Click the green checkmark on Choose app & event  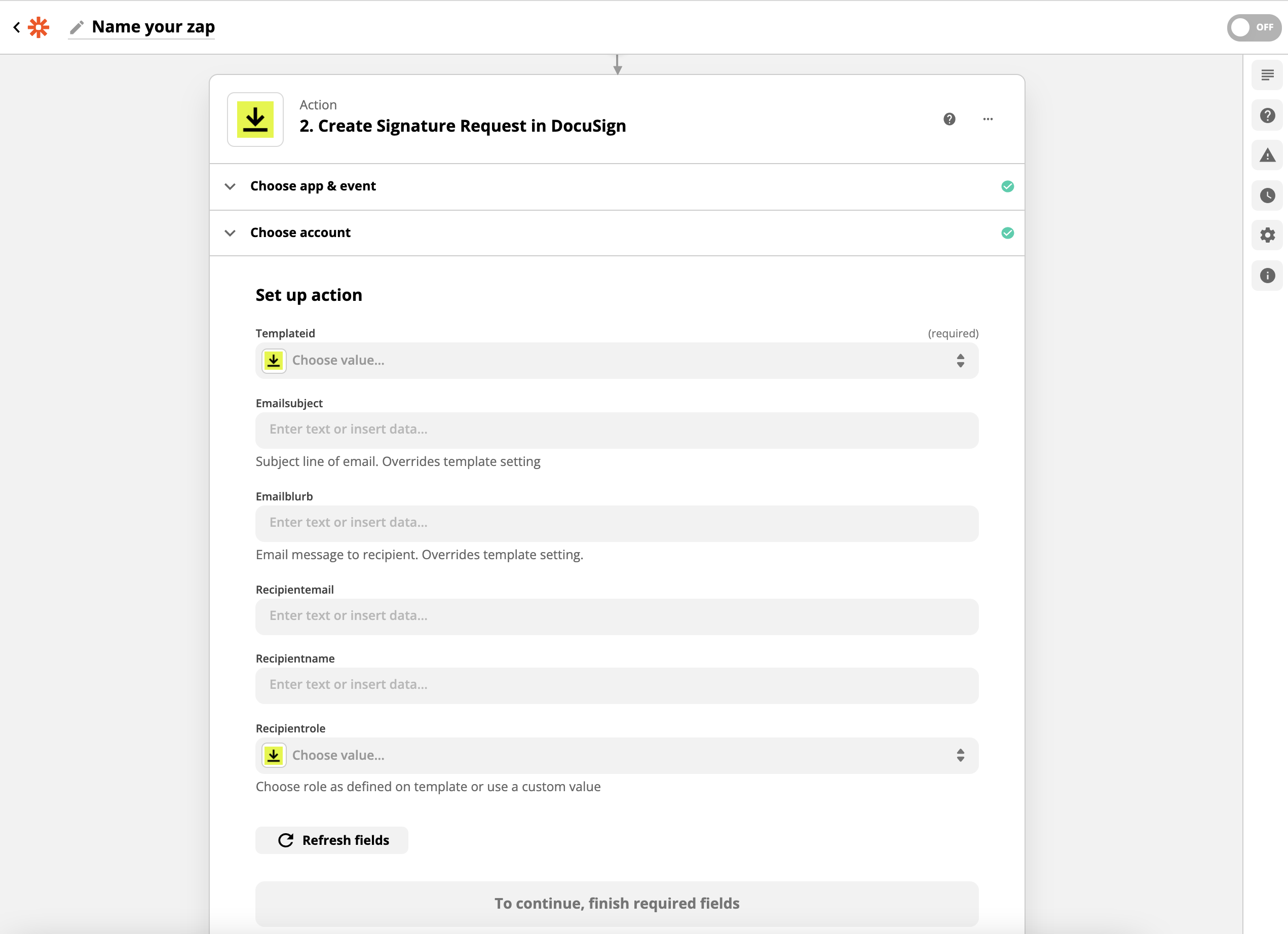(x=1008, y=186)
